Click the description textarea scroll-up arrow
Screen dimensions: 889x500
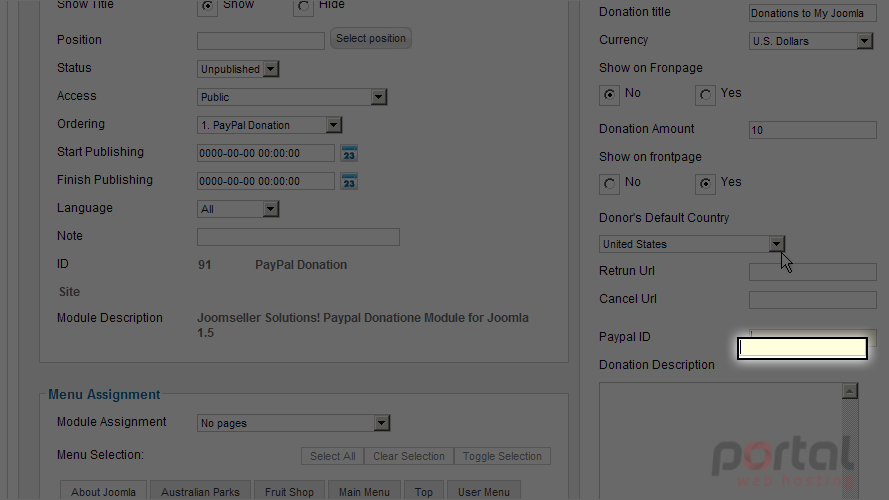click(x=849, y=391)
